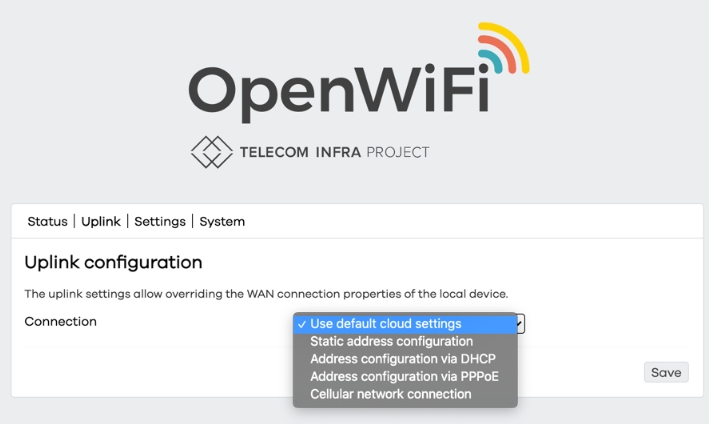Select Address configuration via PPPoE
The height and width of the screenshot is (424, 711).
click(x=404, y=377)
